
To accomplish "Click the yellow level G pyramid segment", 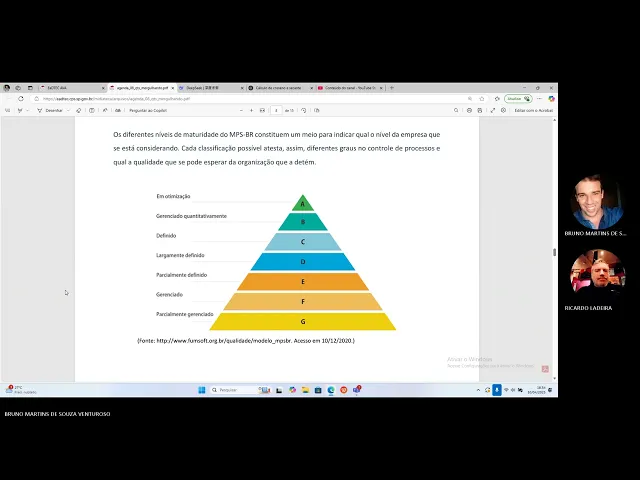I will (303, 322).
